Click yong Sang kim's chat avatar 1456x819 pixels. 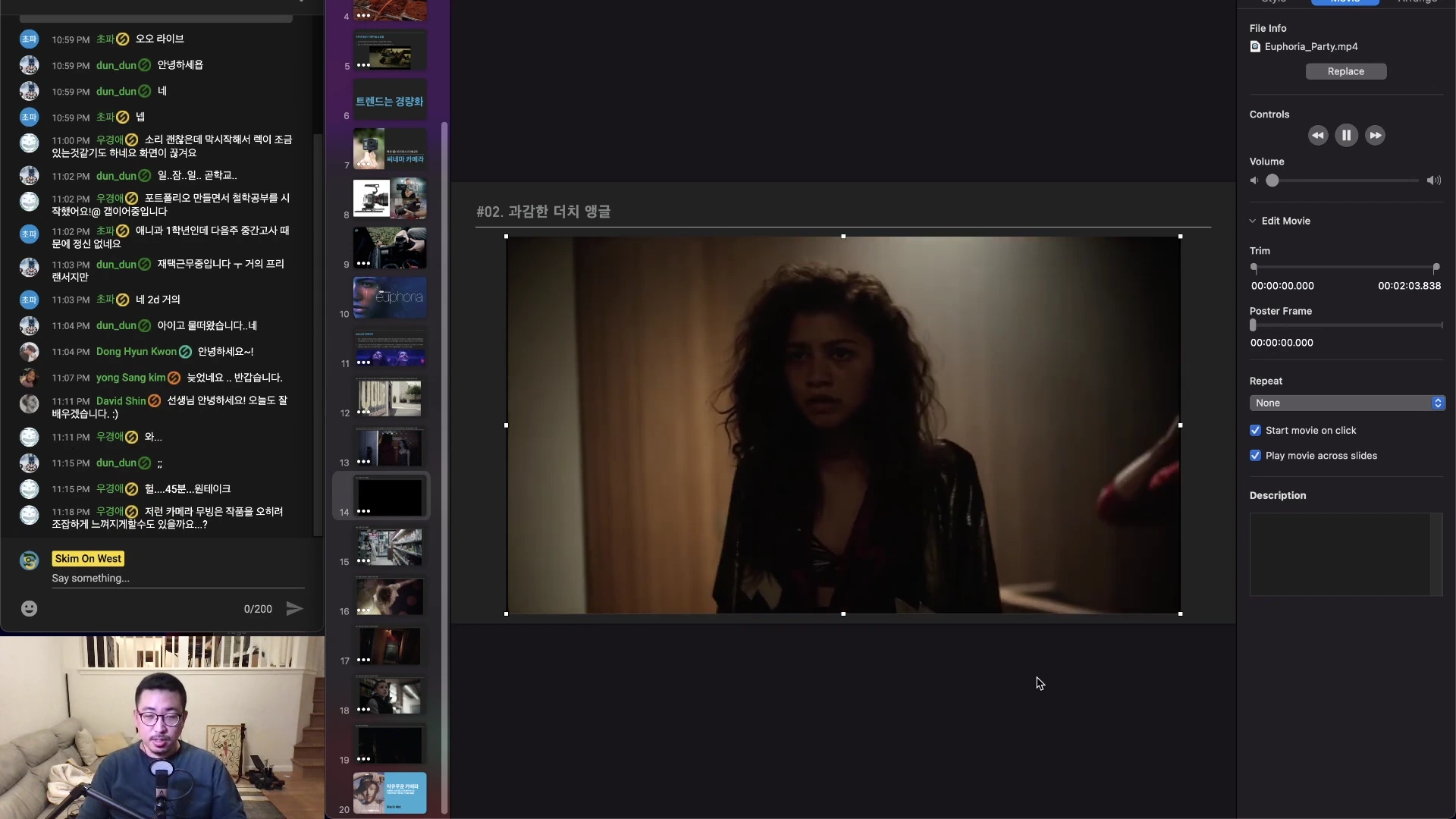point(29,378)
